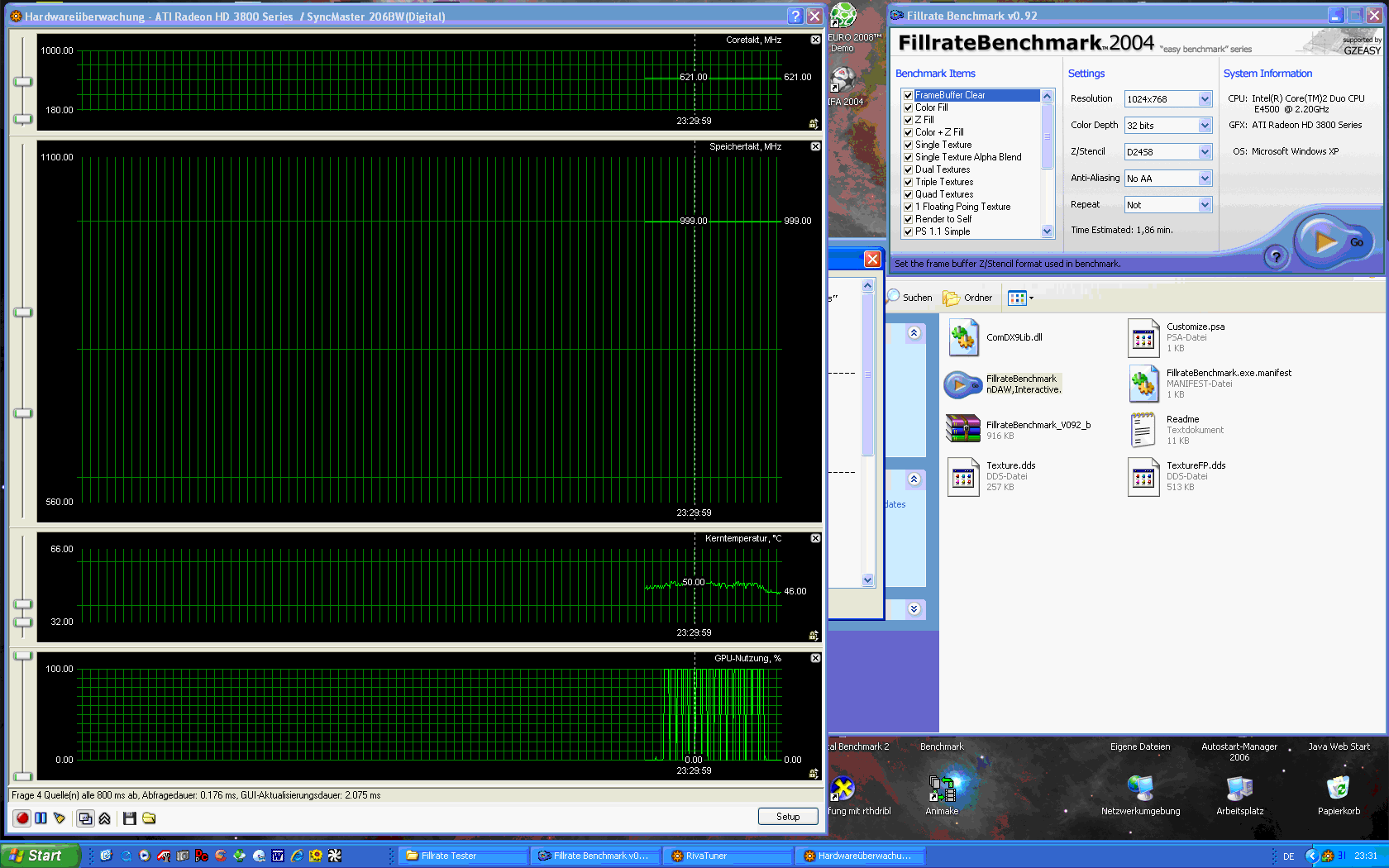1389x868 pixels.
Task: Open help via the round question-mark button in Fillrate Benchmark
Action: pyautogui.click(x=1277, y=256)
